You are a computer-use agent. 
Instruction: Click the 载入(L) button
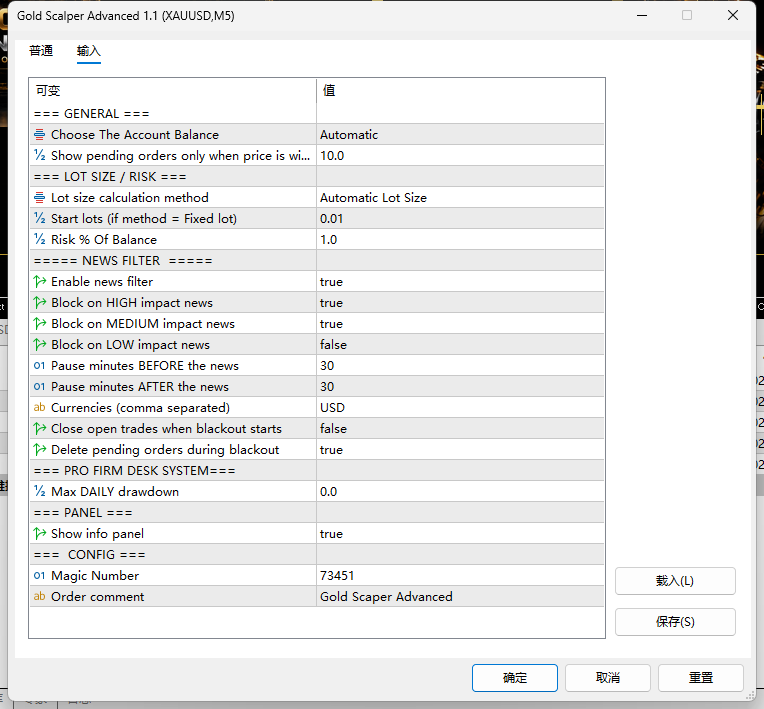[x=675, y=581]
